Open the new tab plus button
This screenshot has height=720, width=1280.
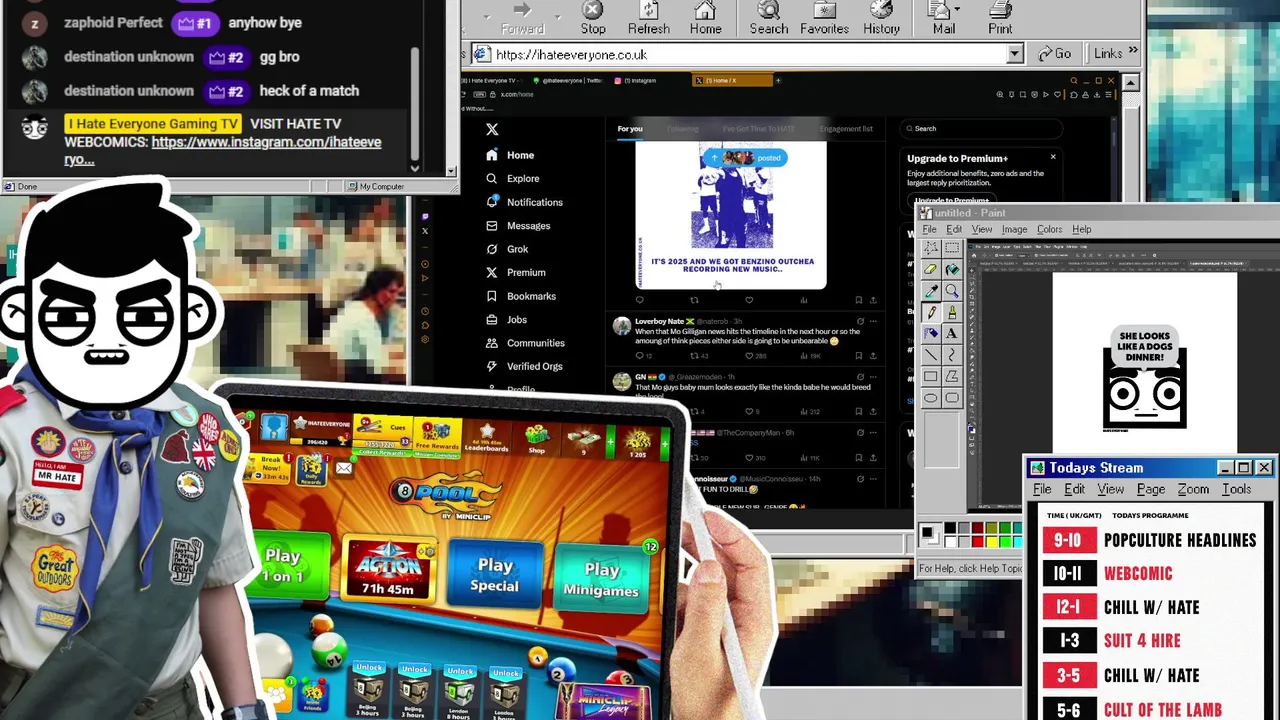click(x=779, y=80)
